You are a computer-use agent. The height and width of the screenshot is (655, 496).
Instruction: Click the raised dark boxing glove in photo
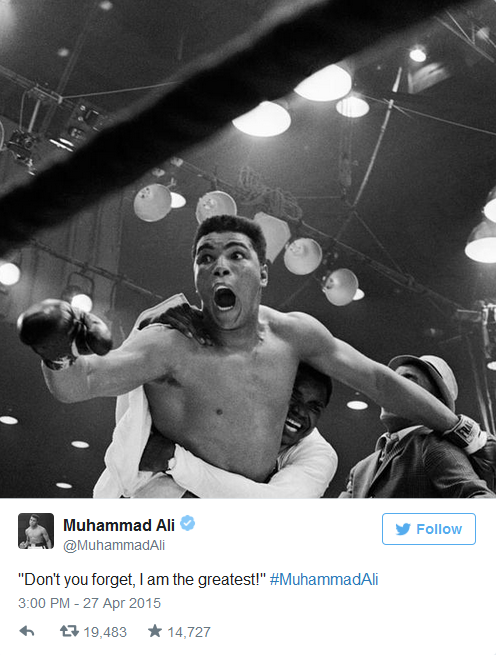point(65,330)
